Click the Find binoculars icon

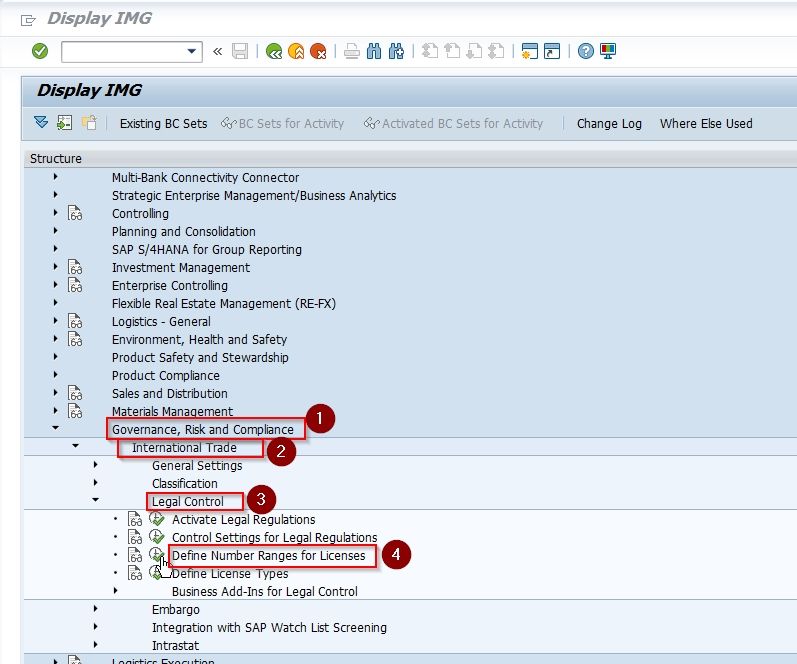point(374,51)
